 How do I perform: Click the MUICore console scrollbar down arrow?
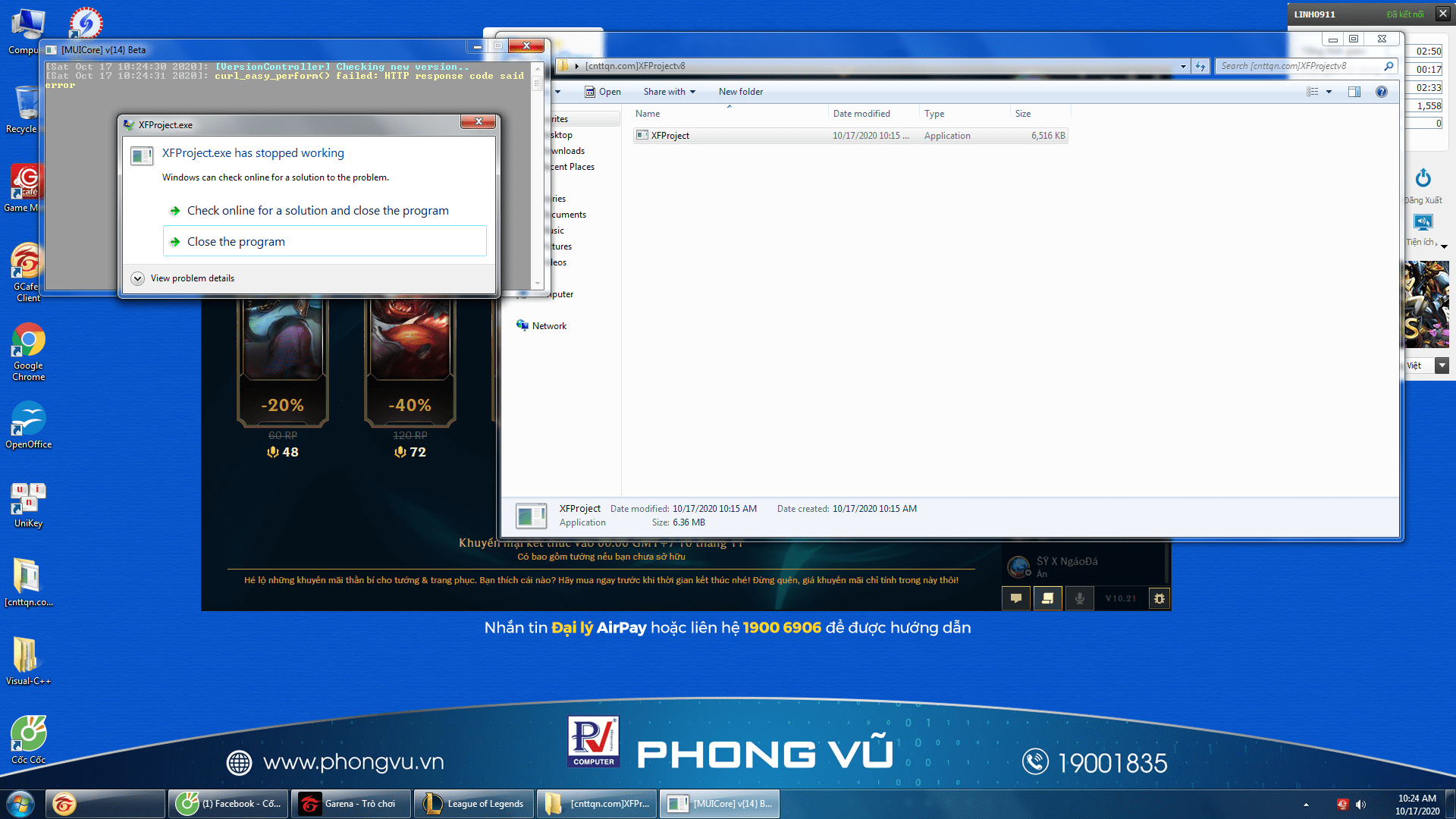click(x=538, y=284)
